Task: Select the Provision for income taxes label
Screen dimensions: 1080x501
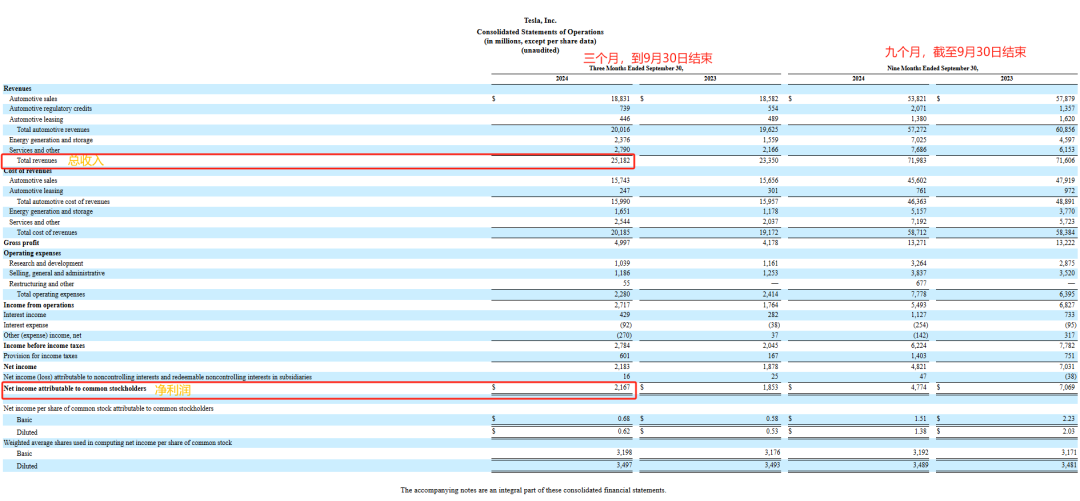Action: click(41, 356)
